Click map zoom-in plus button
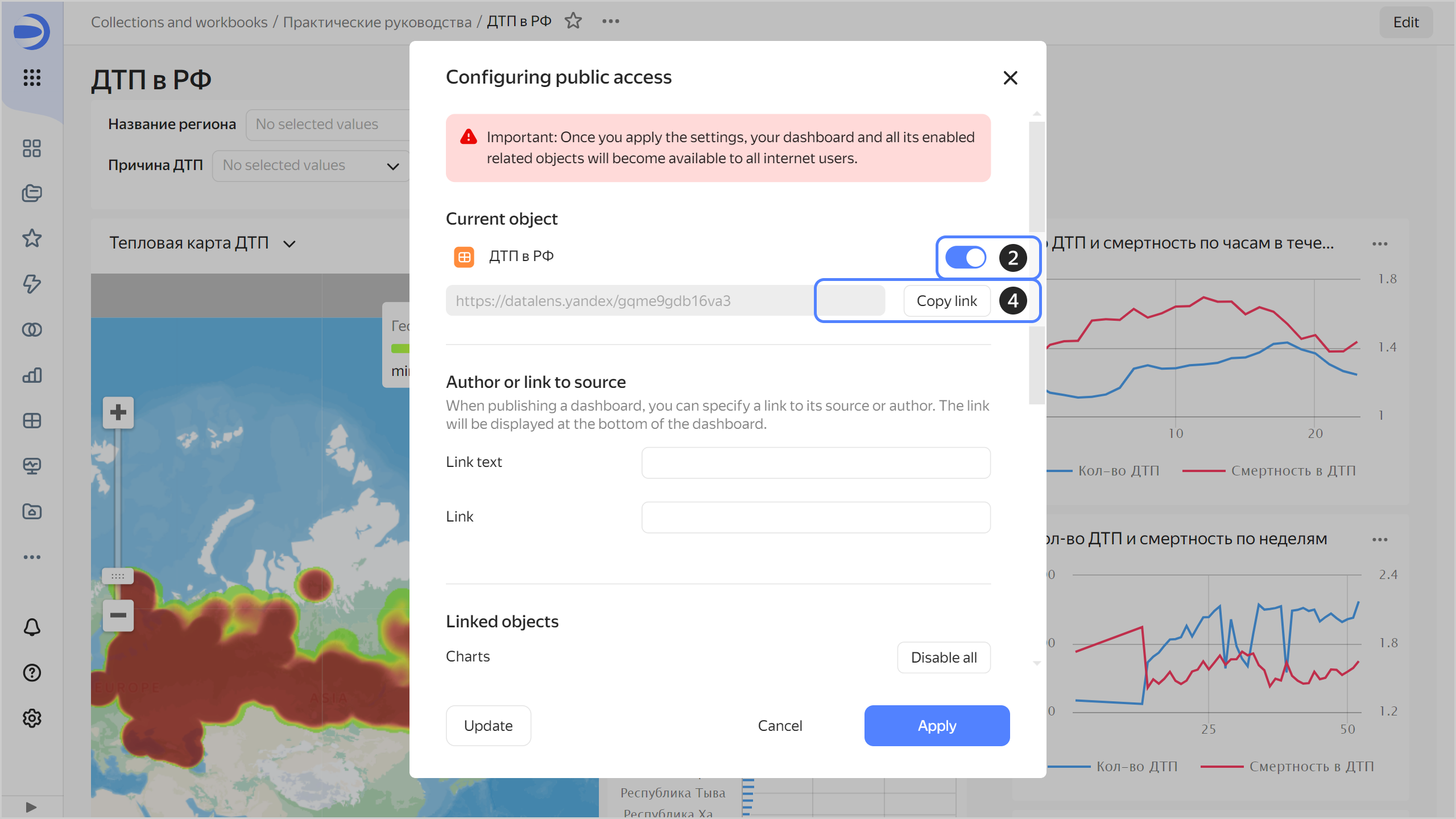1456x819 pixels. pos(118,412)
